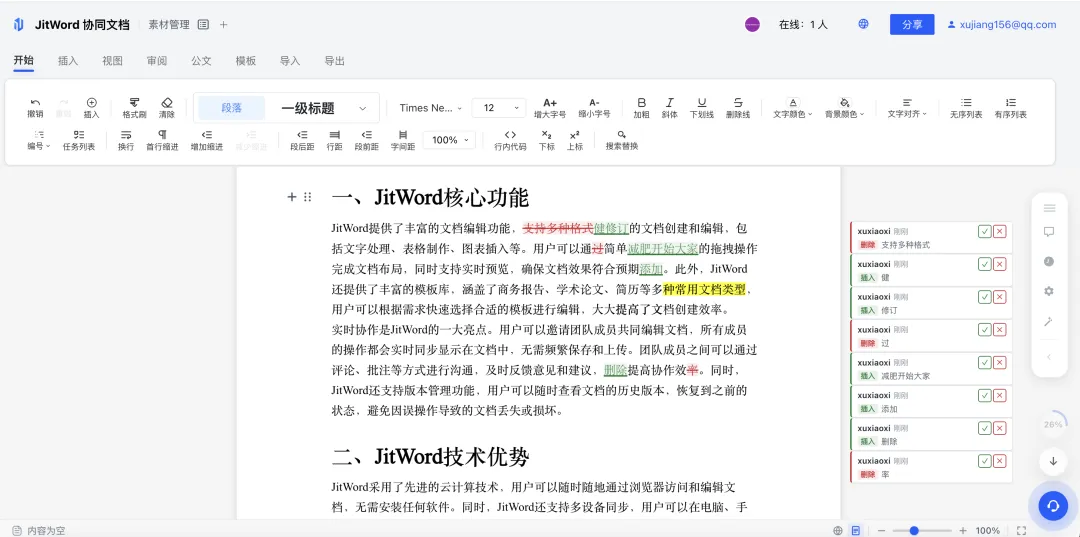Screen dimensions: 1080x537
Task: Open the history clock icon in sidebar
Action: pyautogui.click(x=1049, y=262)
